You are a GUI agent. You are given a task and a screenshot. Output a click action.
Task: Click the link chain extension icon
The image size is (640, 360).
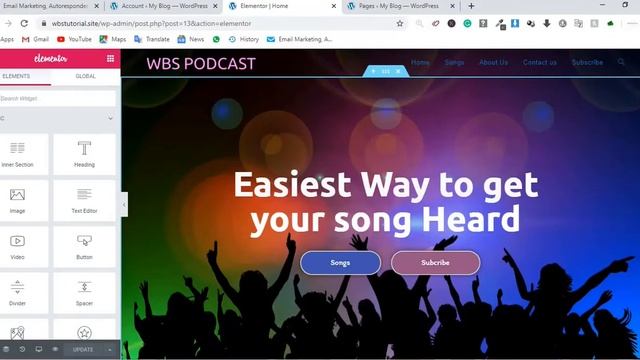(x=436, y=24)
